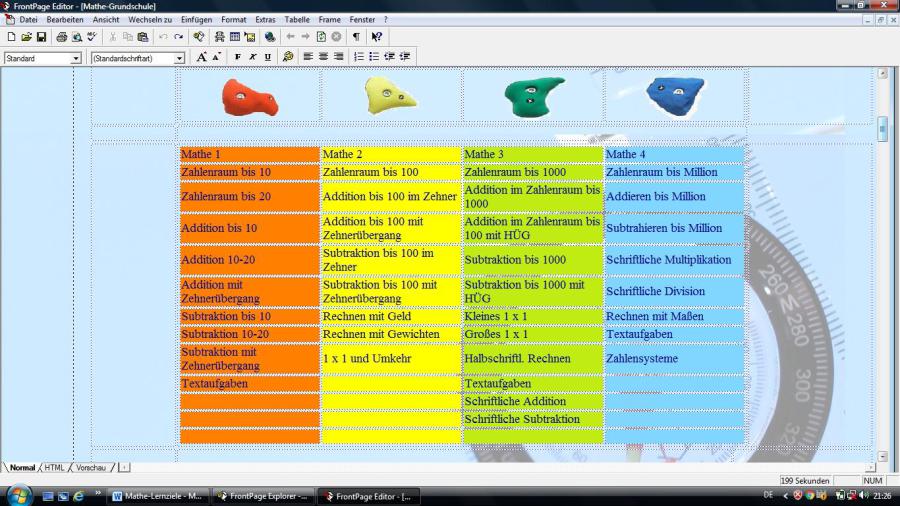Expand the Standard style dropdown

pos(76,58)
